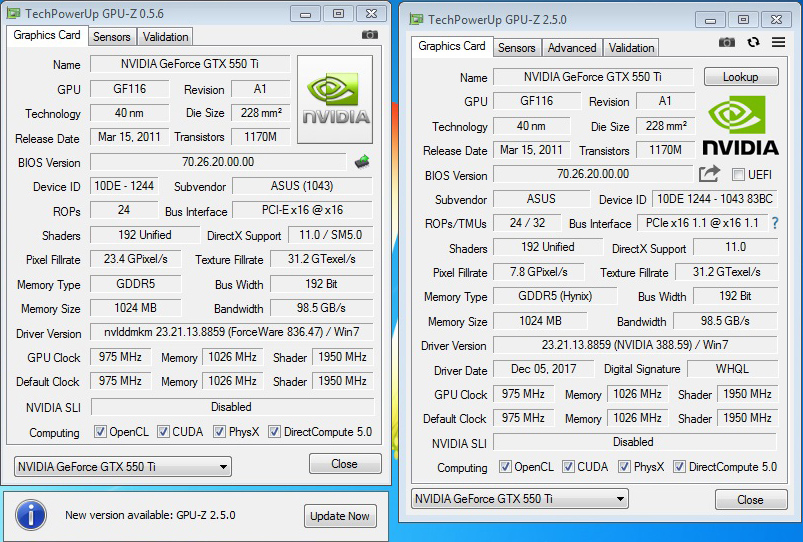This screenshot has width=803, height=542.
Task: Toggle the UEFI checkbox in GPU-Z 2.5.0
Action: click(738, 175)
